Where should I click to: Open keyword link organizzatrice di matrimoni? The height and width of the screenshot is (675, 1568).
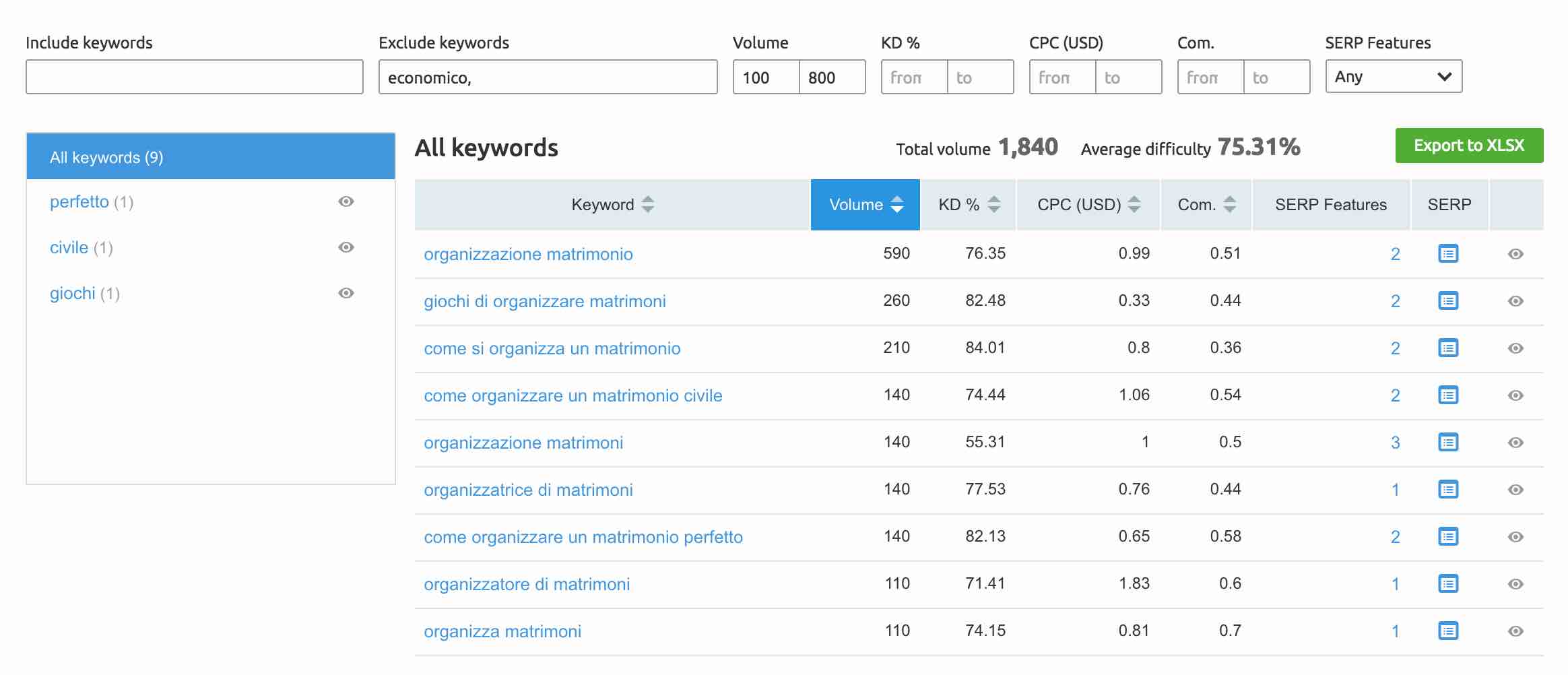(x=528, y=490)
